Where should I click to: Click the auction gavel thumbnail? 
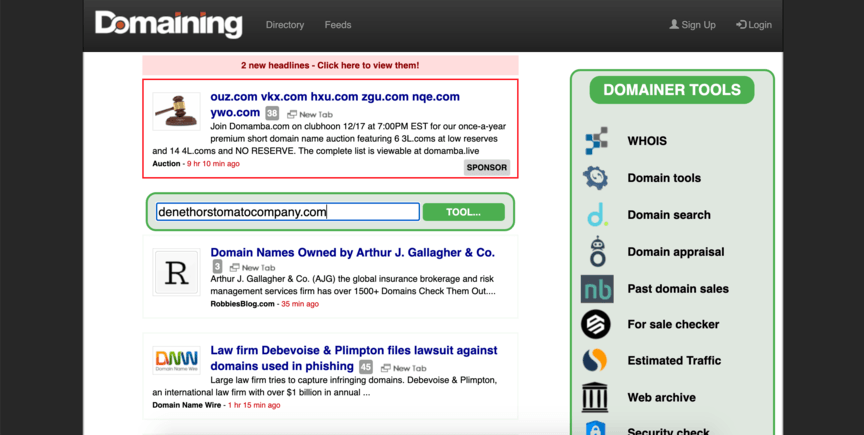click(176, 111)
